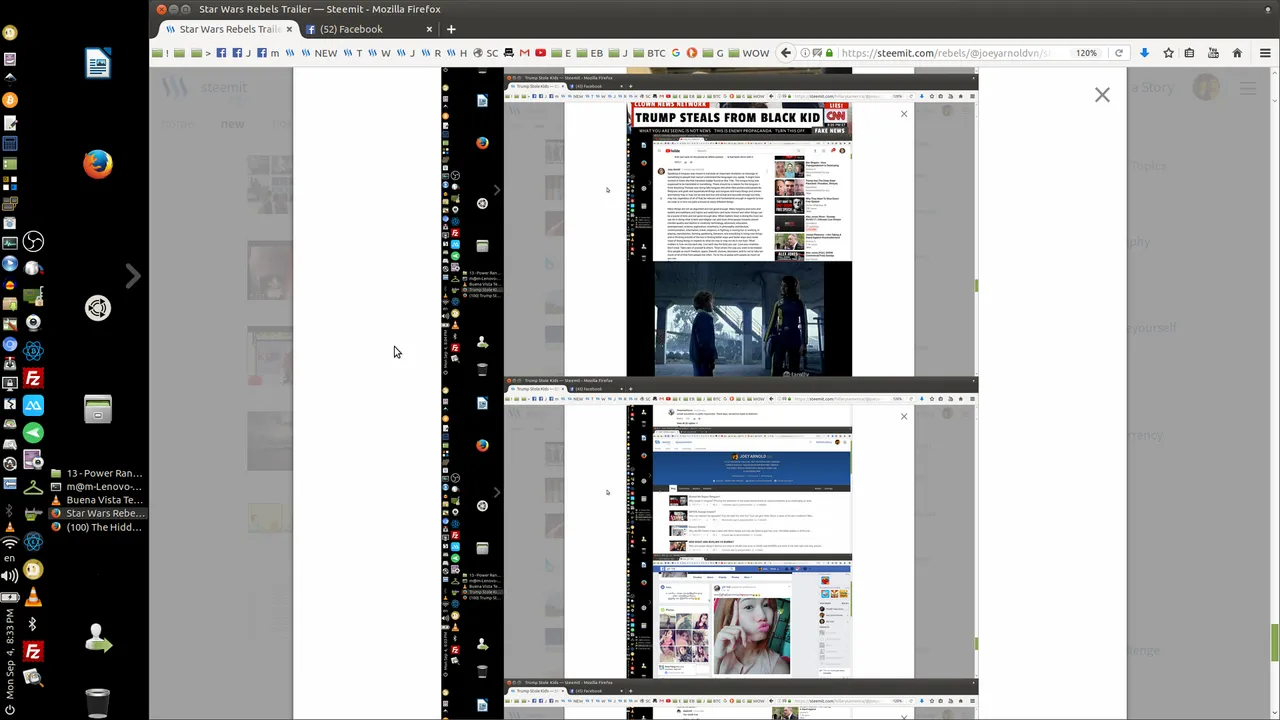Click the Trump Steals From Black Kid screenshot
Image resolution: width=1280 pixels, height=720 pixels.
click(740, 225)
